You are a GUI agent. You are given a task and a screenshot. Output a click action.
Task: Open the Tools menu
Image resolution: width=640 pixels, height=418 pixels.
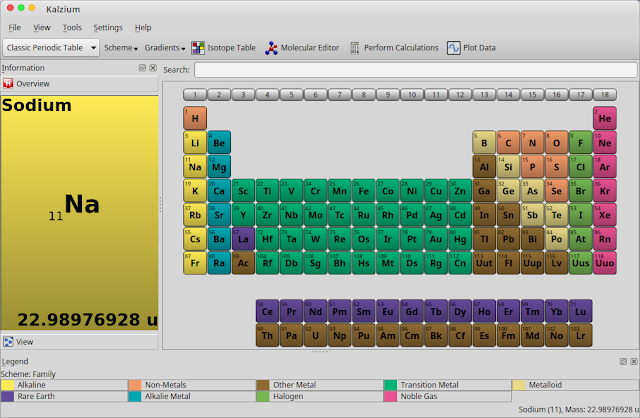pyautogui.click(x=72, y=27)
